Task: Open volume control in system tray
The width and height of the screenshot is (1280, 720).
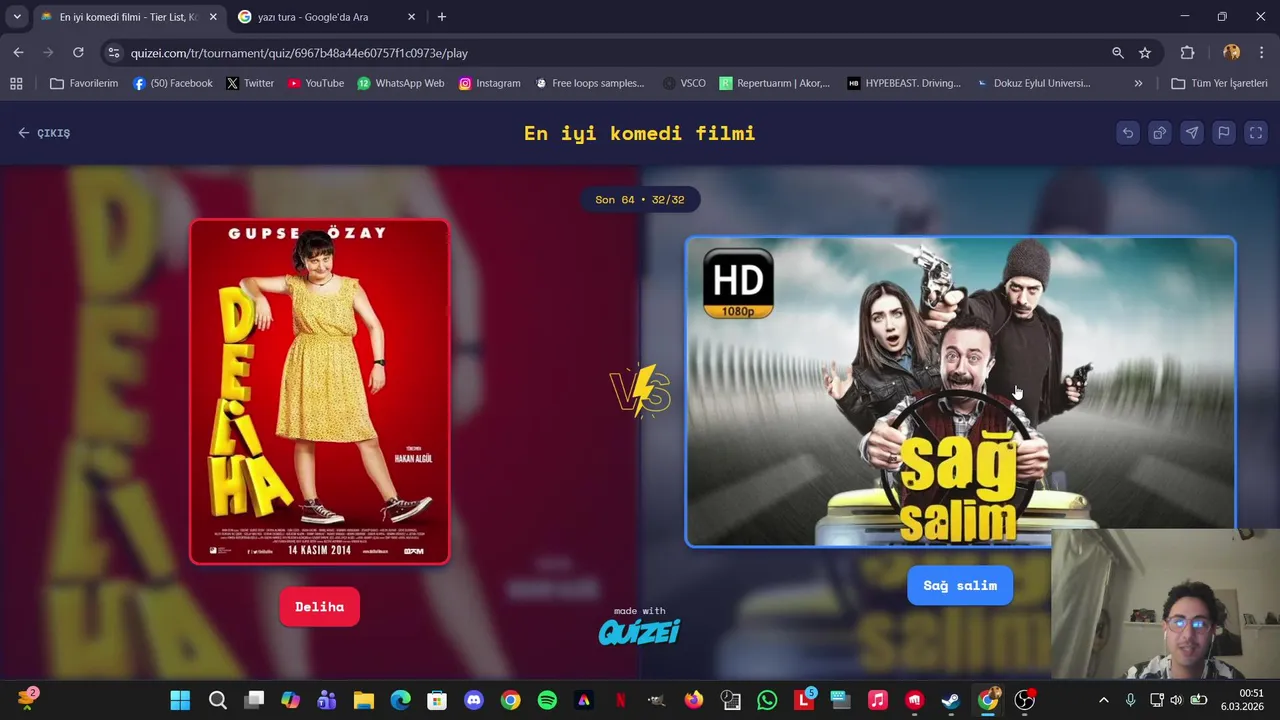Action: [1176, 700]
